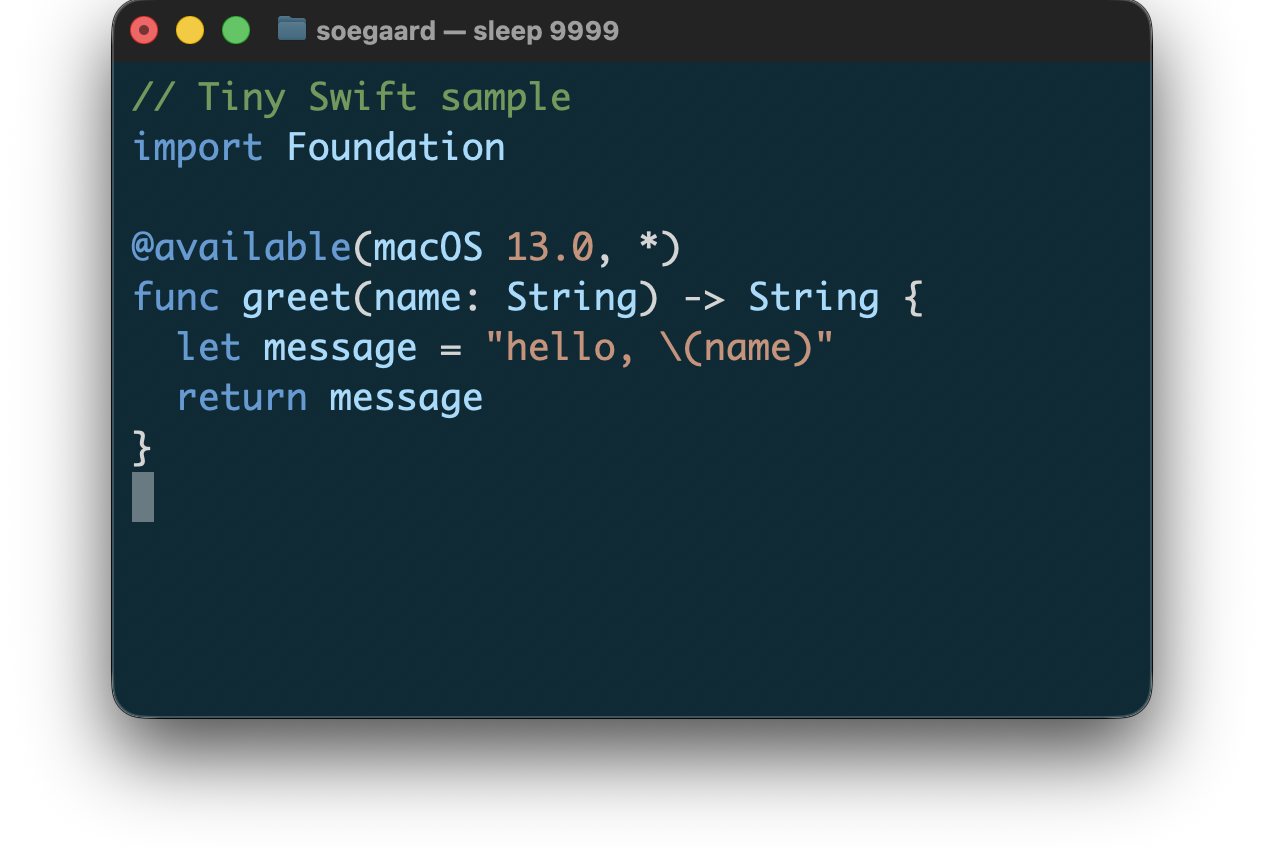The width and height of the screenshot is (1264, 848).
Task: Click the '@available' attribute
Action: (x=241, y=247)
